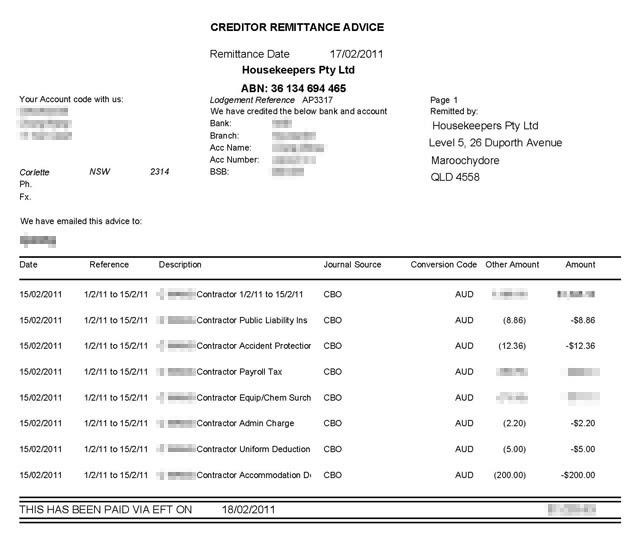
Task: Select the ABN: 36 134 694 465 text
Action: 293,88
